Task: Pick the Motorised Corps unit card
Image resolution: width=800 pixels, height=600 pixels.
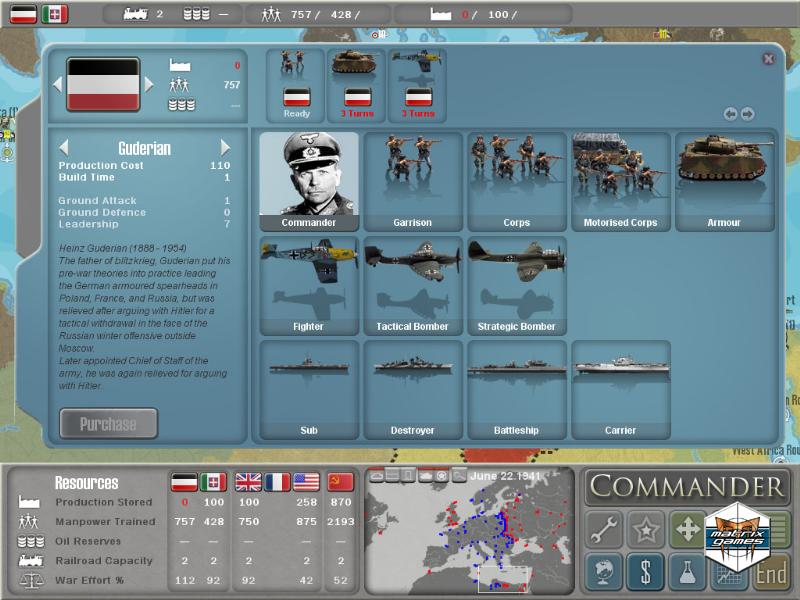Action: point(620,182)
